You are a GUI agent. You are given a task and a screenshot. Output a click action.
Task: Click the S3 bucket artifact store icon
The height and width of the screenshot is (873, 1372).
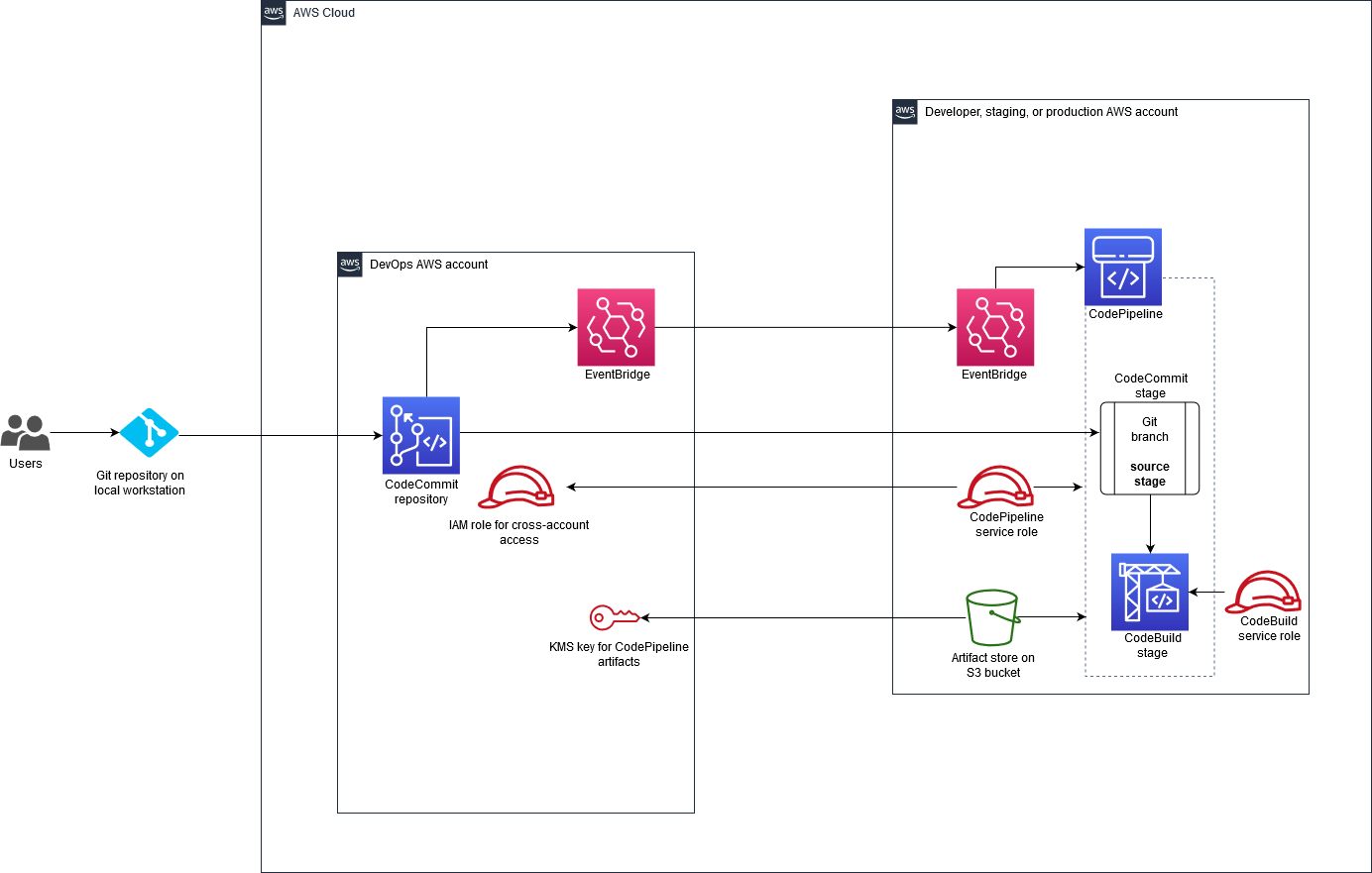click(992, 618)
